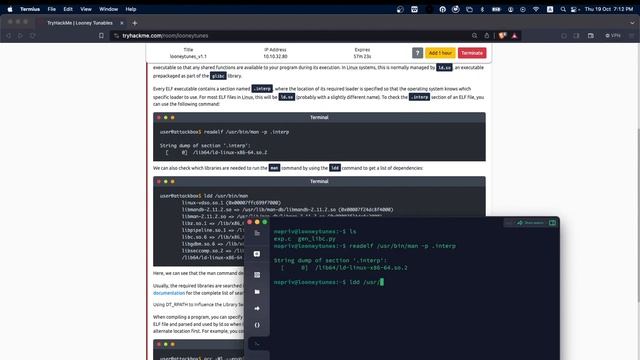Image resolution: width=640 pixels, height=360 pixels.
Task: Toggle split view icon in Termius window
Action: pos(552,223)
